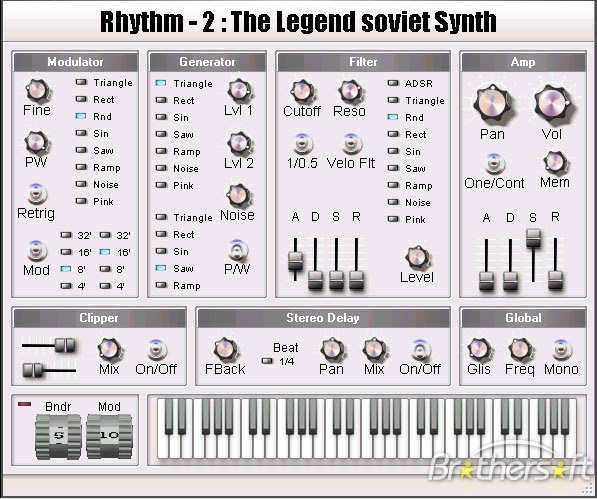The height and width of the screenshot is (499, 597).
Task: Select the lit 8' octave LED
Action: (x=66, y=269)
